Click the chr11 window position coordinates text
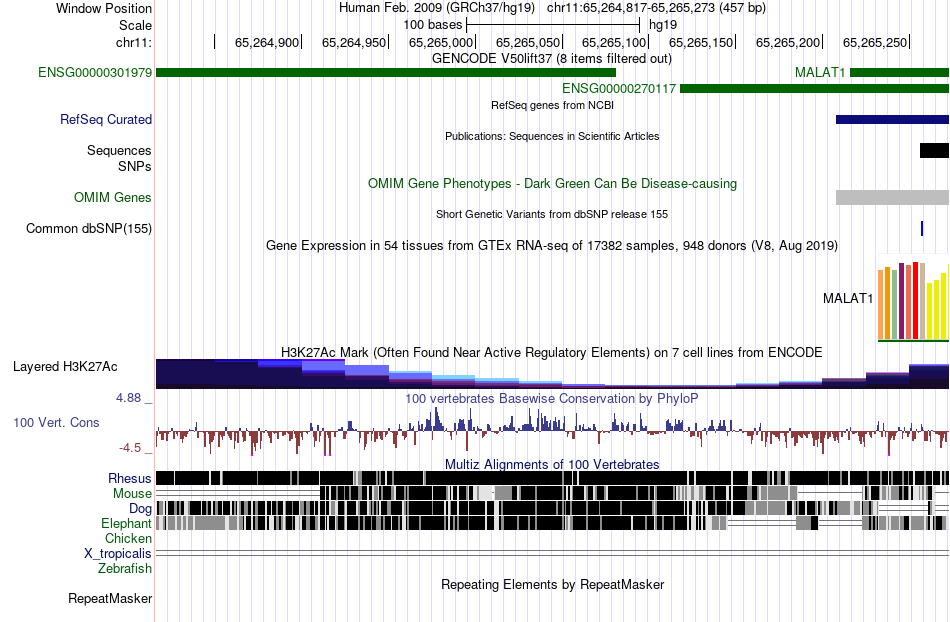The height and width of the screenshot is (622, 950). click(656, 8)
